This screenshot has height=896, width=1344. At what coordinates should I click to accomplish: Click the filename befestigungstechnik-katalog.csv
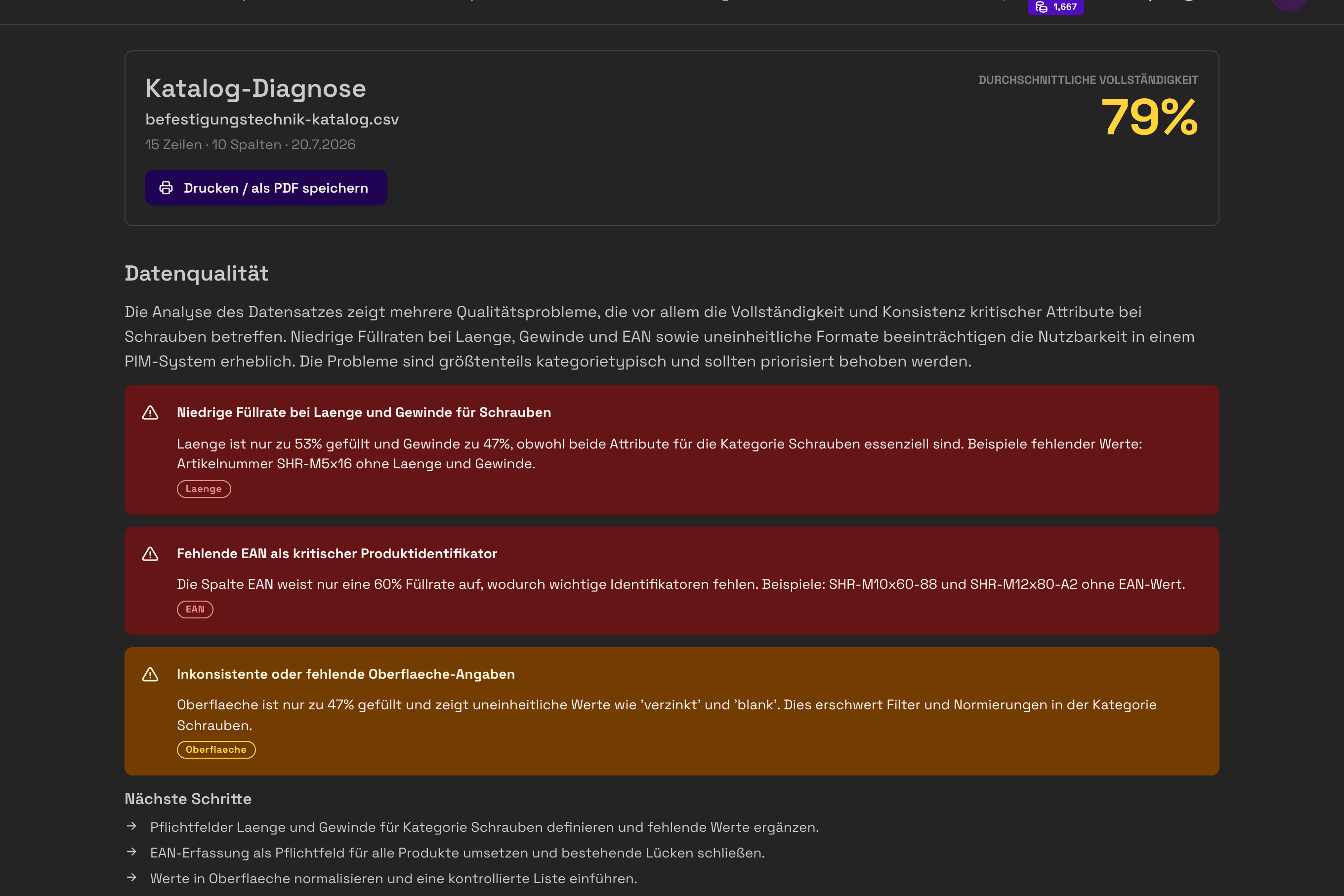(272, 120)
